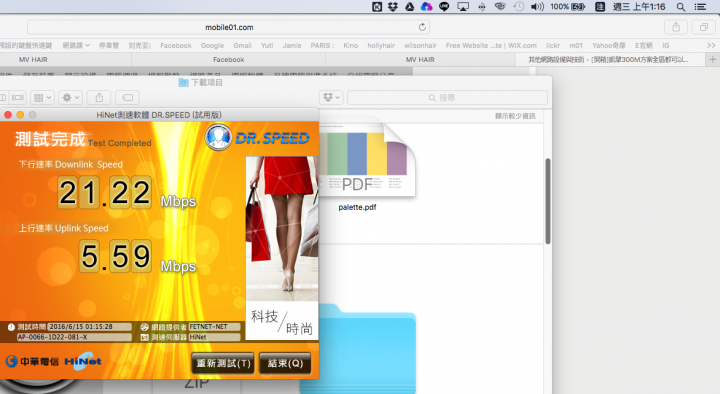Open the Finder Dropbox toolbar dropdown
This screenshot has height=394, width=720.
pos(331,97)
